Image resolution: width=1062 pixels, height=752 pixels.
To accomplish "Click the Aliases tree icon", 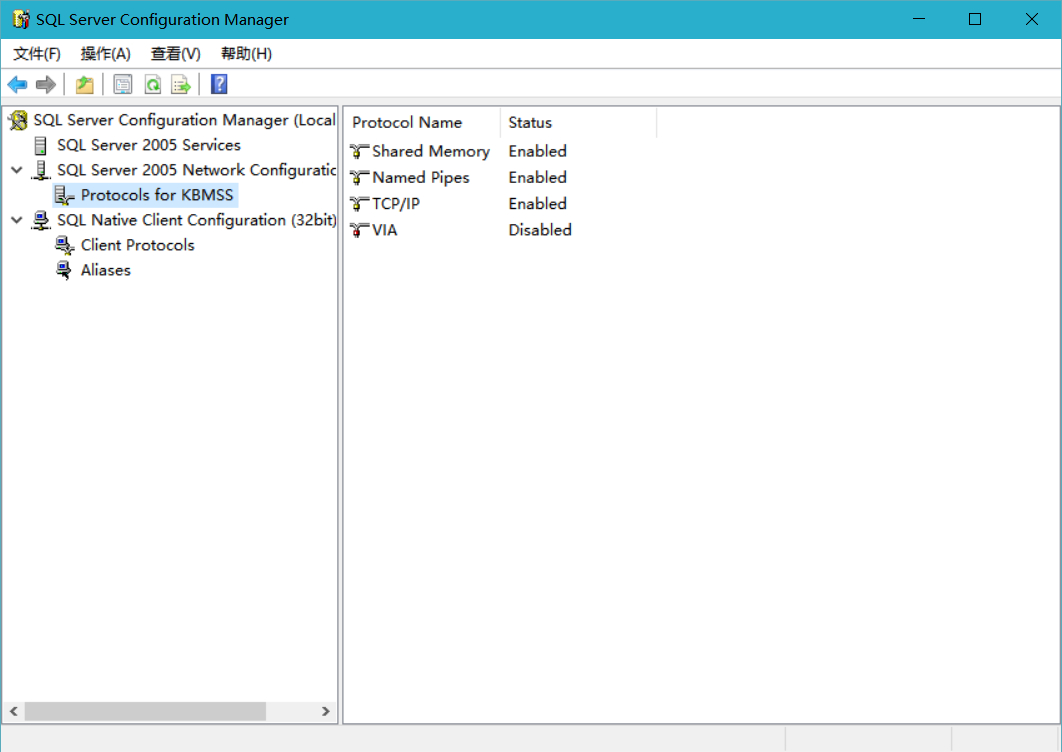I will tap(64, 270).
